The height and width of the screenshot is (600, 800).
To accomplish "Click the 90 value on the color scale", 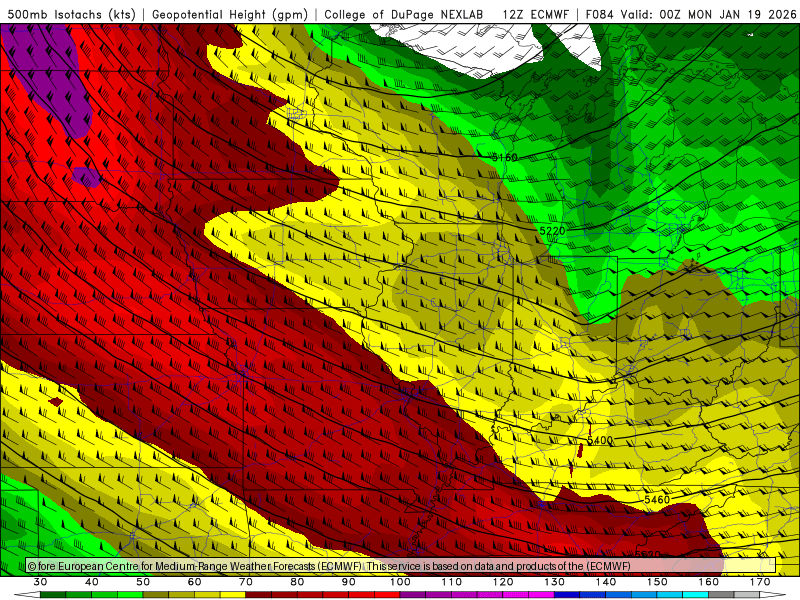I will pyautogui.click(x=349, y=582).
